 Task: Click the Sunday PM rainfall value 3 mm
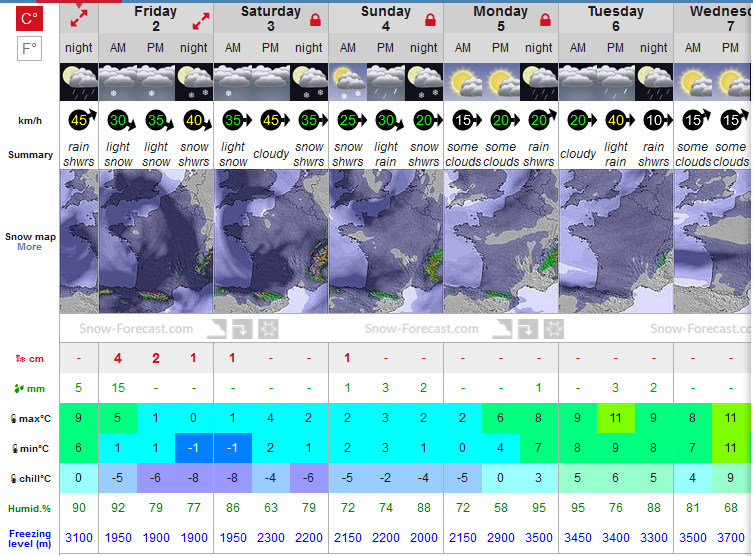click(386, 388)
